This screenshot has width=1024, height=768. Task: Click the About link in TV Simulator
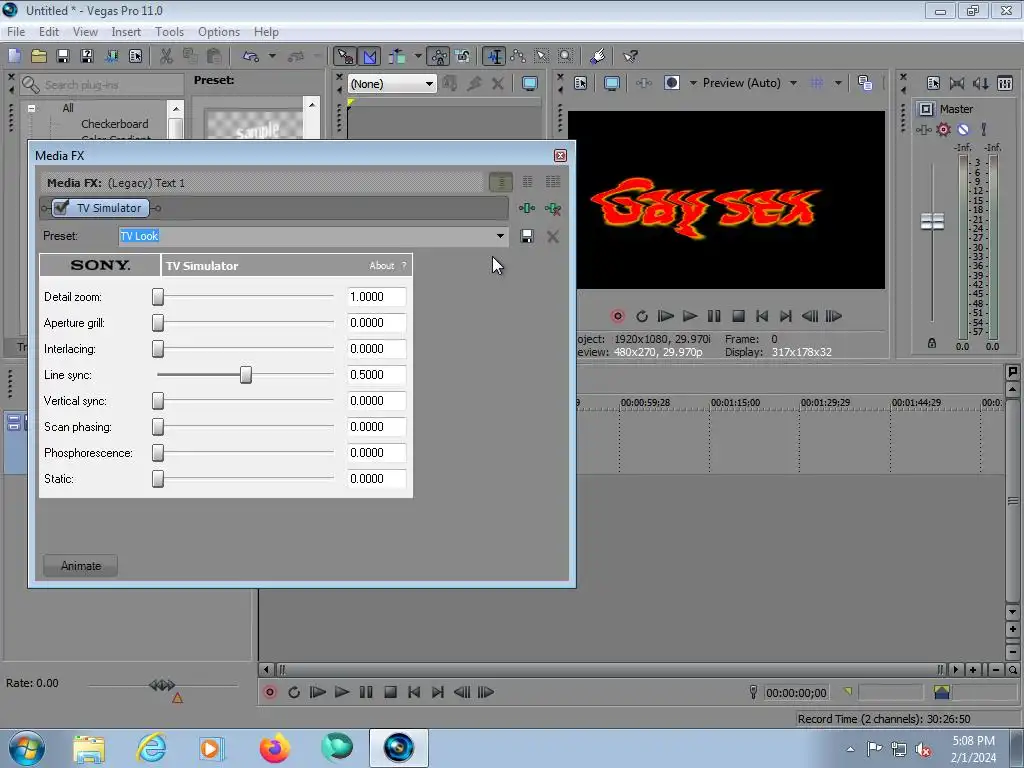(x=381, y=265)
